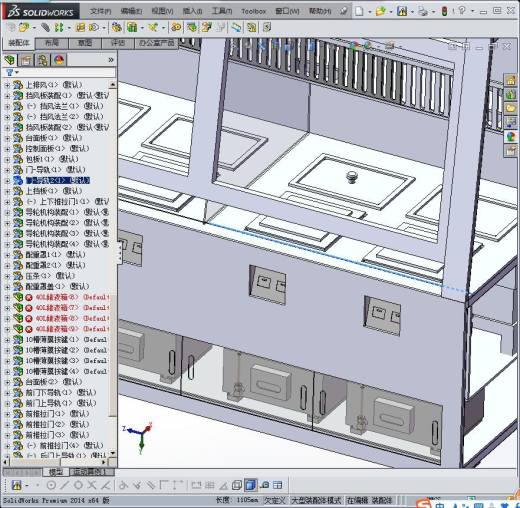Select the 控制面板<1> component in tree

[57, 149]
